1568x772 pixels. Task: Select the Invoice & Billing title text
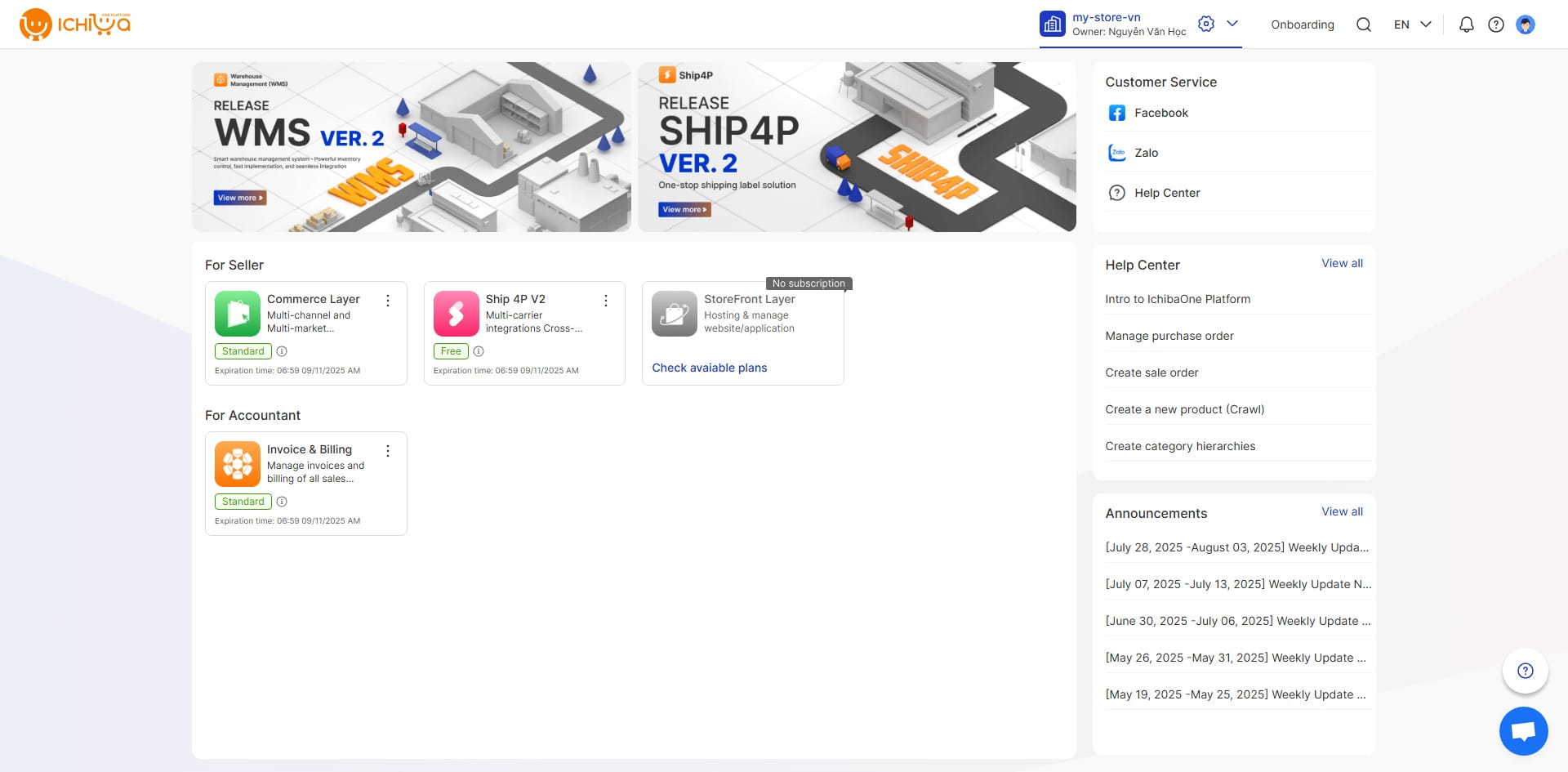[x=310, y=449]
